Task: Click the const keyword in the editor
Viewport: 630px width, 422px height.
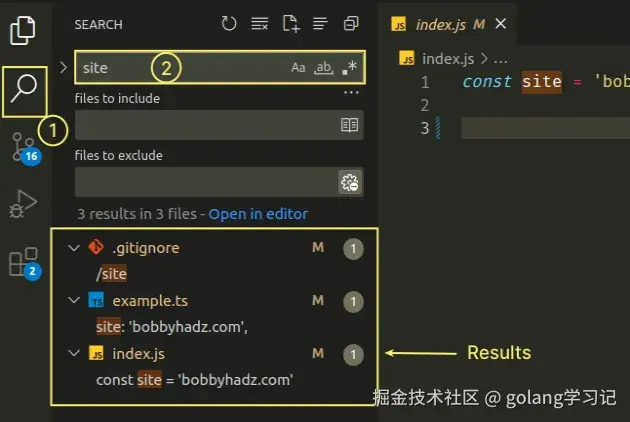Action: click(x=487, y=82)
